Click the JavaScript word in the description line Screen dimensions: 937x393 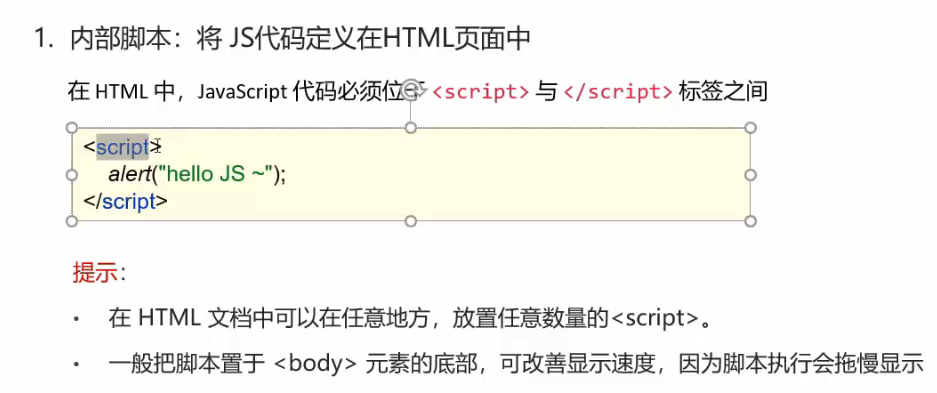241,93
